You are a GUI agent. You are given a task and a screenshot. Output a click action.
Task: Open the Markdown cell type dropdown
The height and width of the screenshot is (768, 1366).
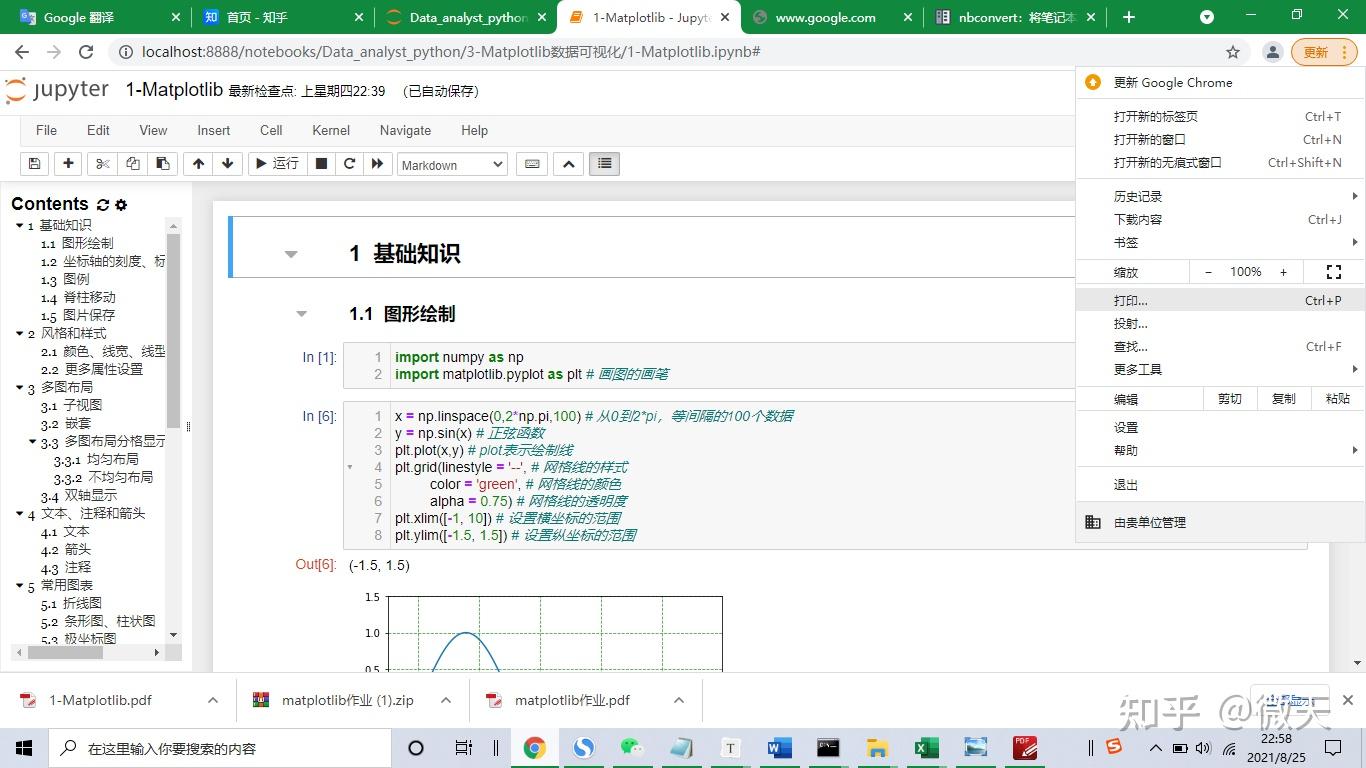[x=451, y=164]
